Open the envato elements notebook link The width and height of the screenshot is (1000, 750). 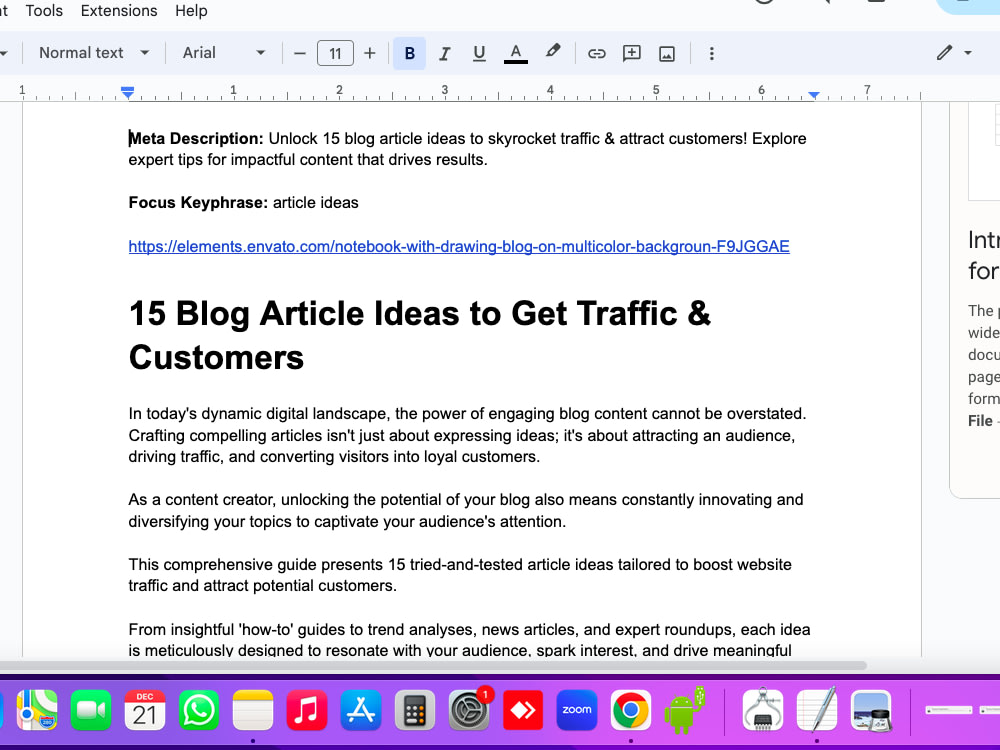[459, 246]
